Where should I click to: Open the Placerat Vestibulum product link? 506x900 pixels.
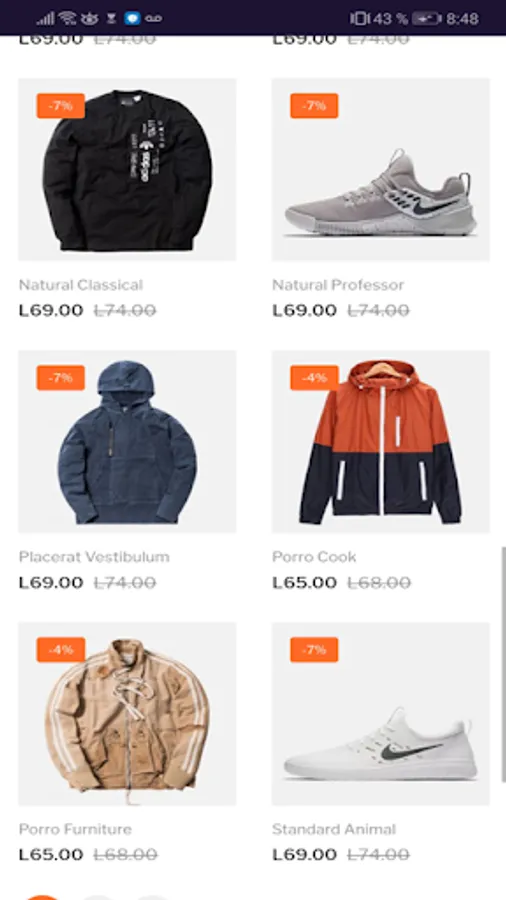pyautogui.click(x=94, y=557)
